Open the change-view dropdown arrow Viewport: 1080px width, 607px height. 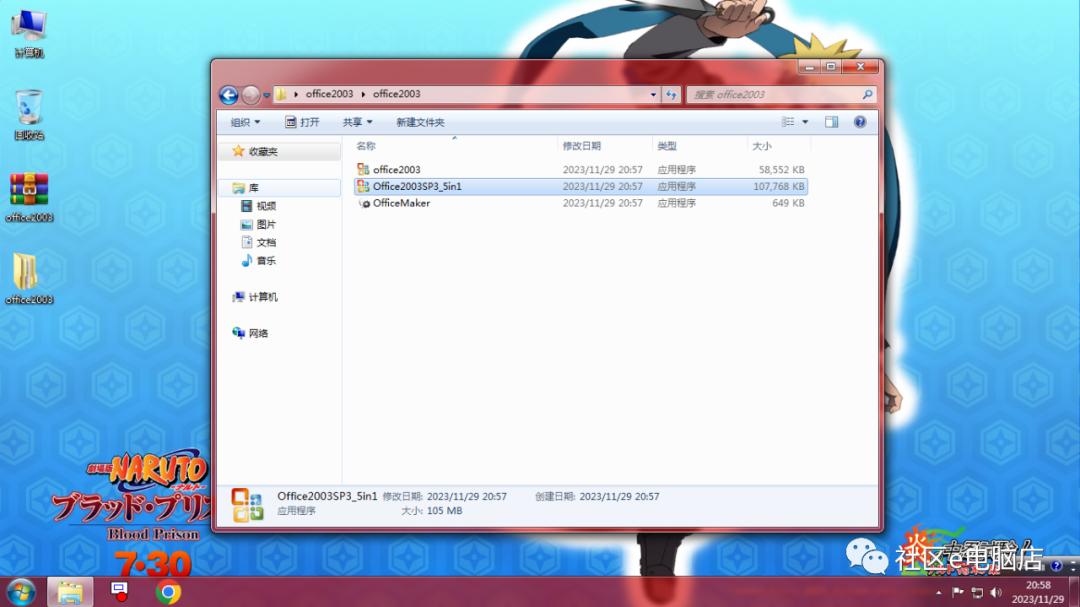805,121
